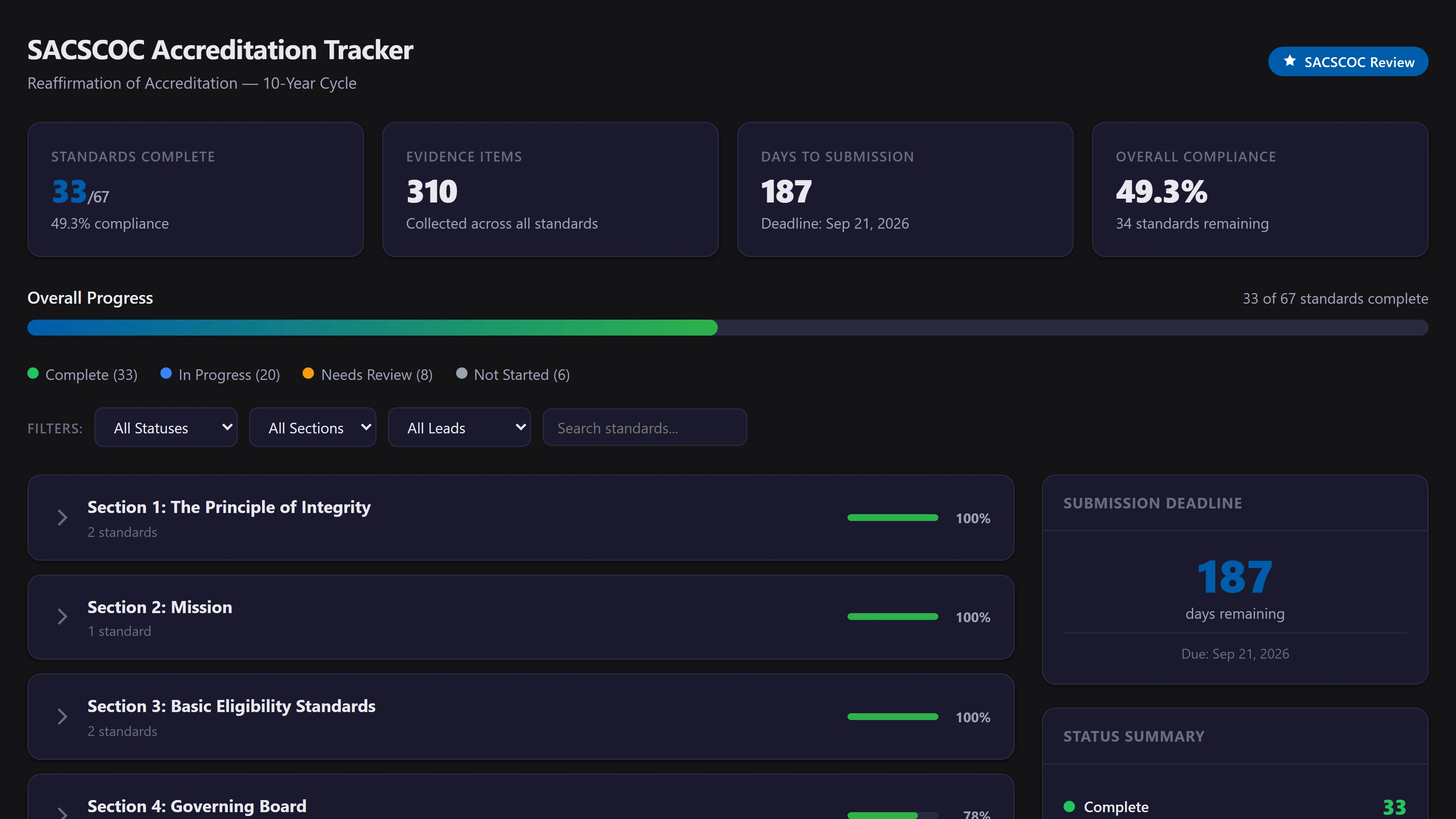This screenshot has width=1456, height=819.
Task: Click the Overall Progress gradient bar
Action: (372, 328)
